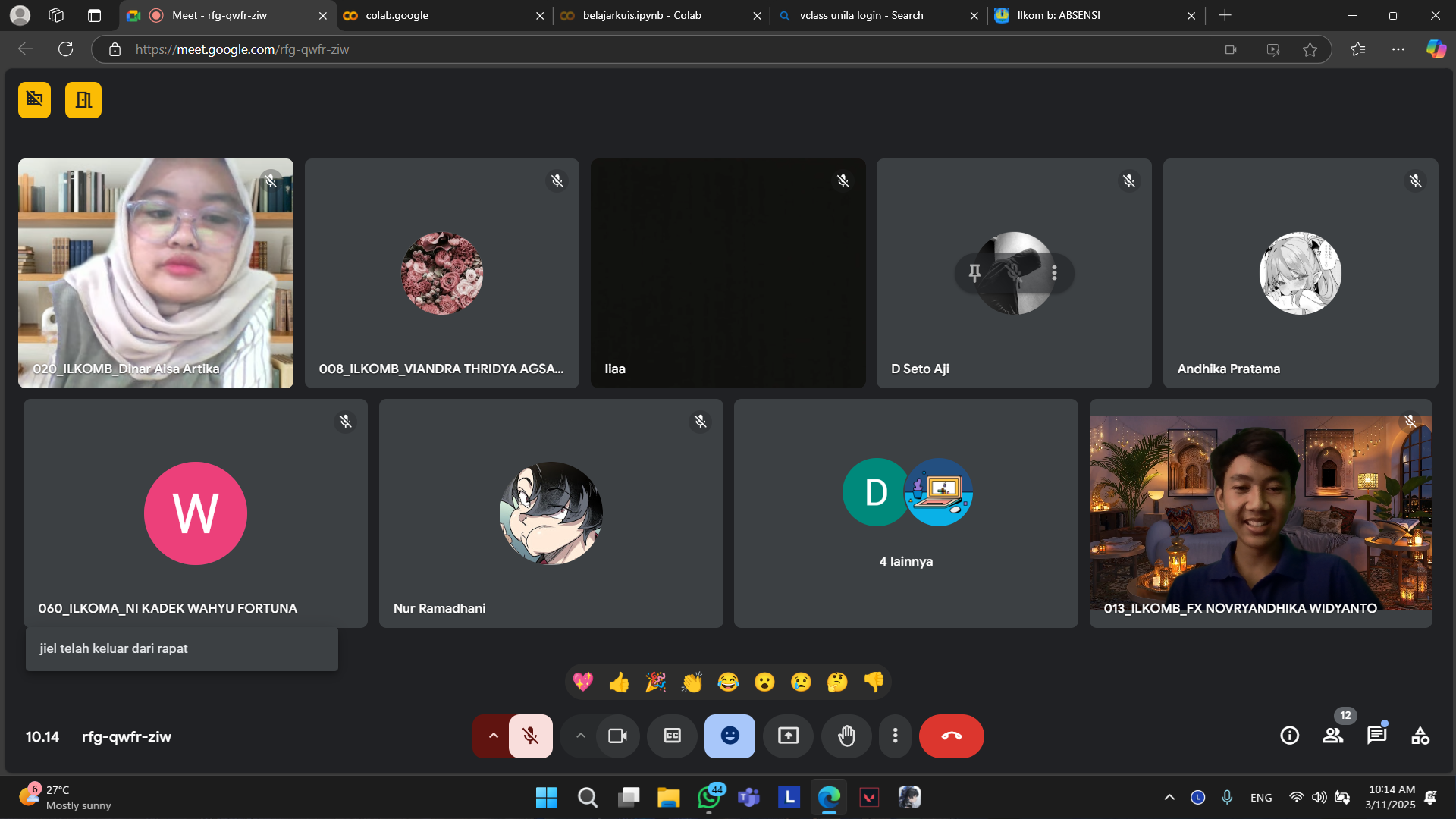Viewport: 1456px width, 819px height.
Task: Open the activities icon
Action: coord(1420,736)
